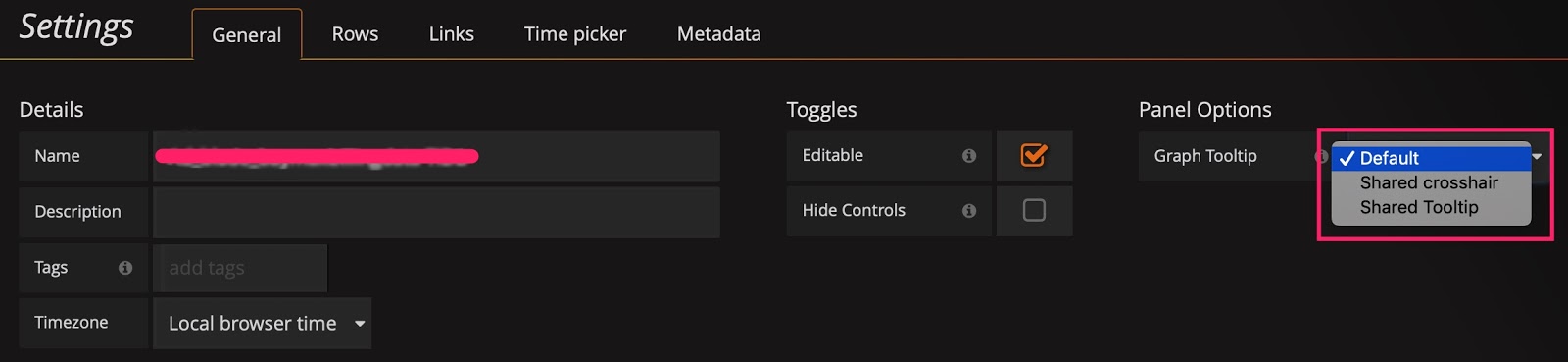
Task: Click the add tags input
Action: [x=240, y=268]
